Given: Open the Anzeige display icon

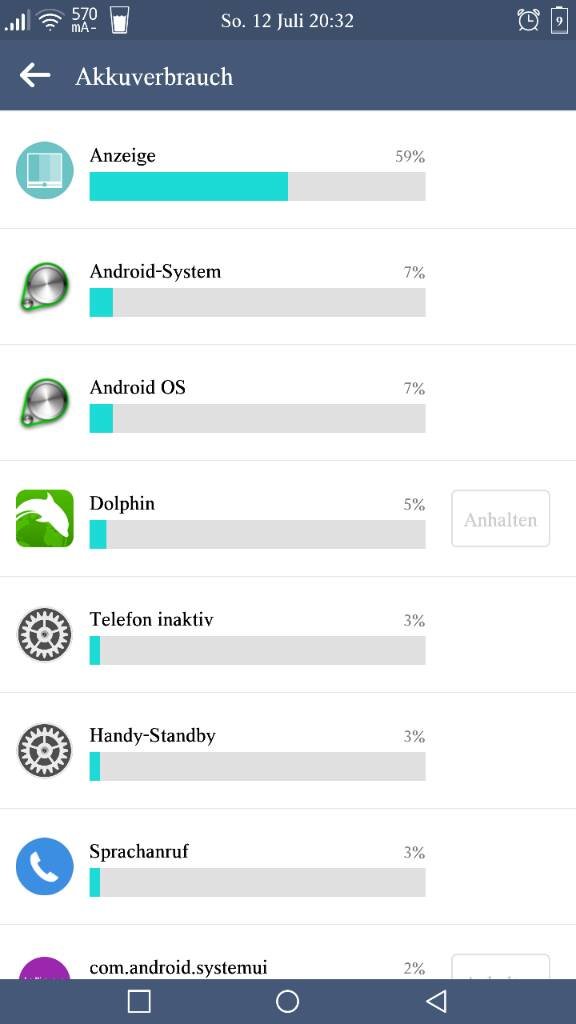Looking at the screenshot, I should [x=44, y=170].
